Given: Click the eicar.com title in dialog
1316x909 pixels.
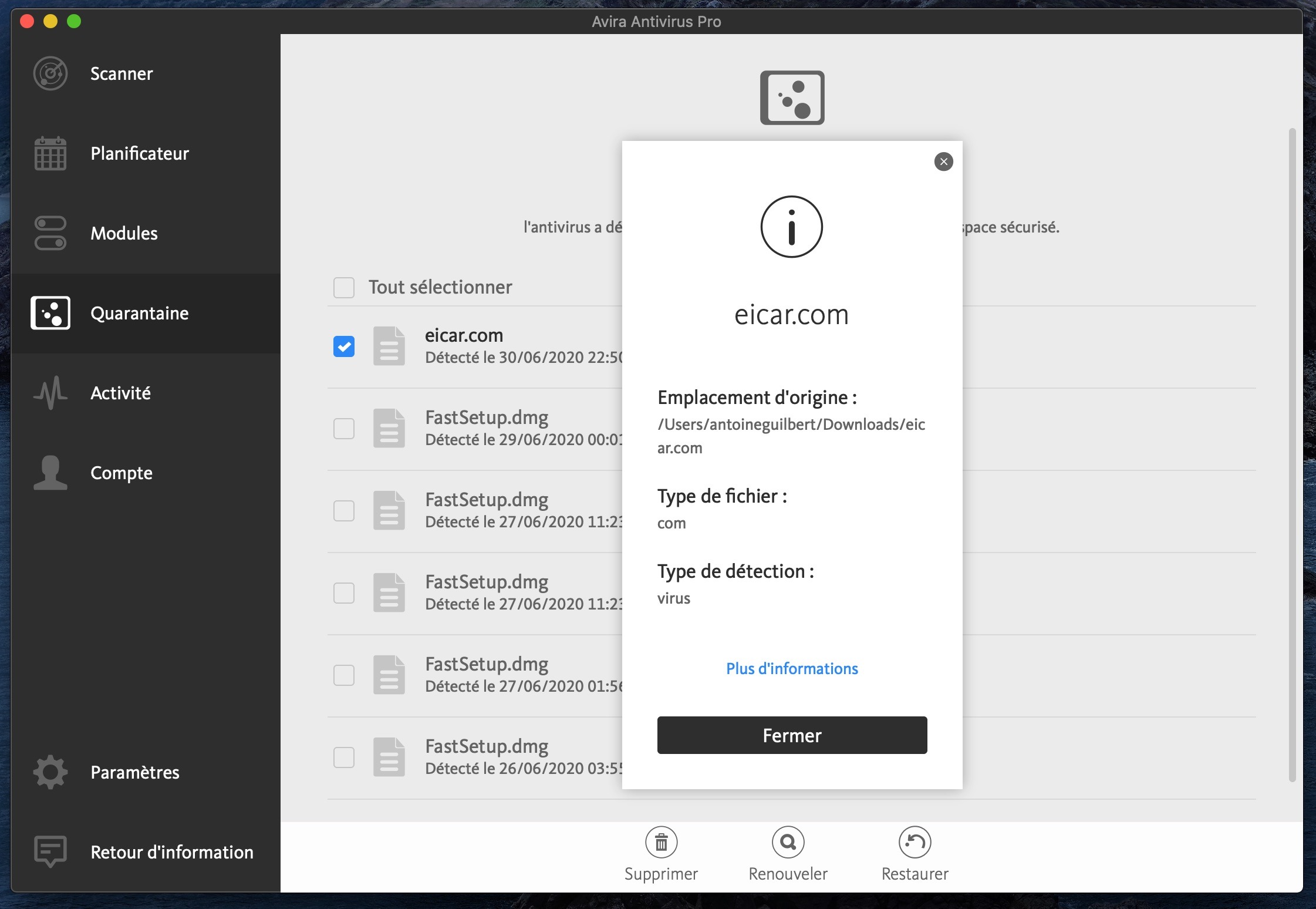Looking at the screenshot, I should [792, 315].
